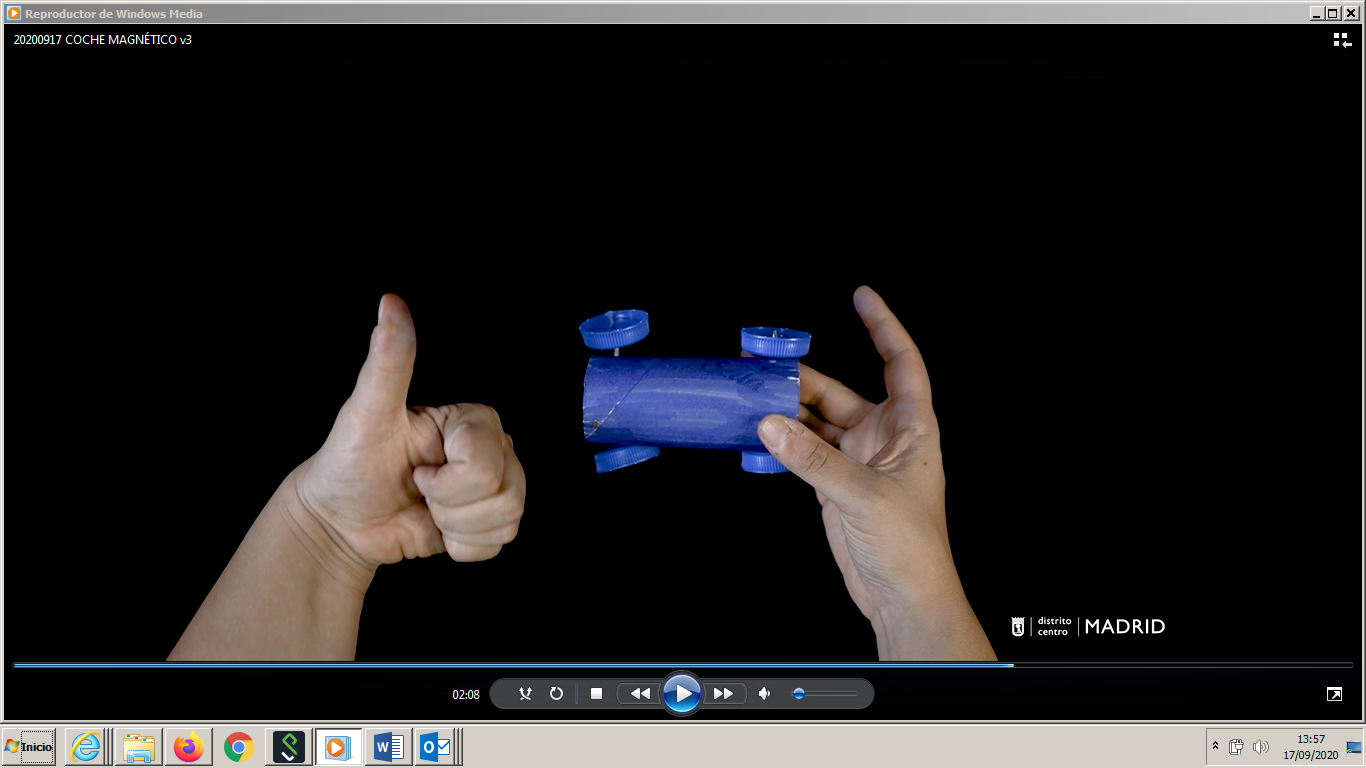Screen dimensions: 1366x768
Task: Launch Internet Explorer from the taskbar
Action: (x=86, y=746)
